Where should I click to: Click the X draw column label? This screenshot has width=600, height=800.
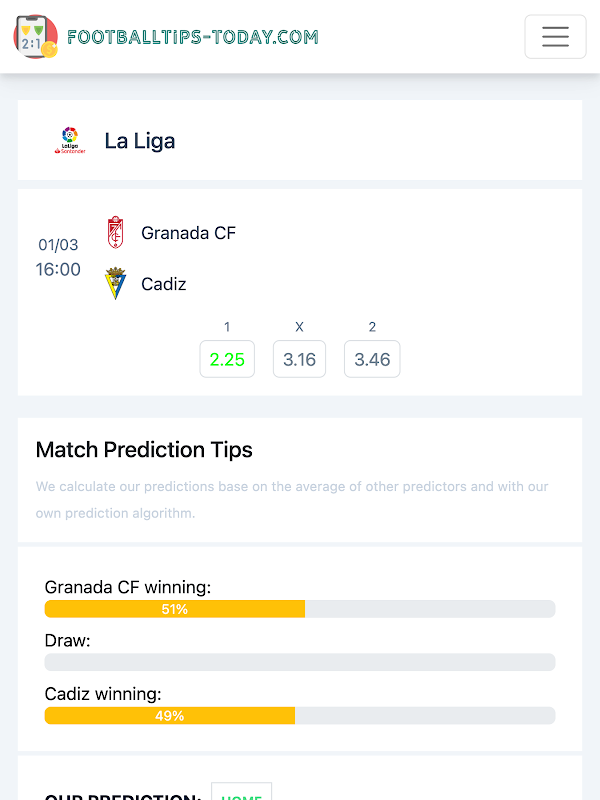(299, 327)
